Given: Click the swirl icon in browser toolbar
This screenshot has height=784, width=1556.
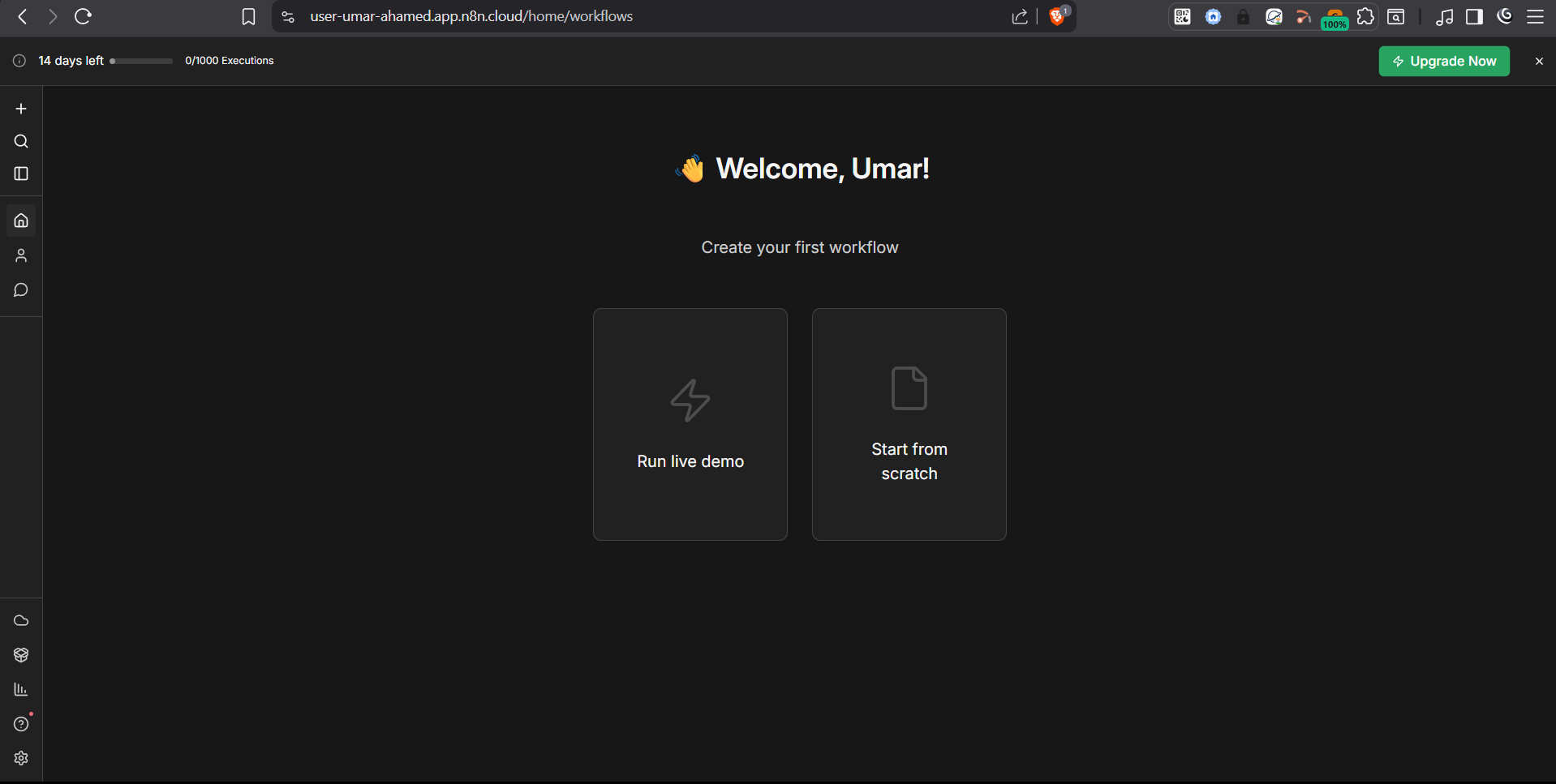Looking at the screenshot, I should [x=1505, y=16].
